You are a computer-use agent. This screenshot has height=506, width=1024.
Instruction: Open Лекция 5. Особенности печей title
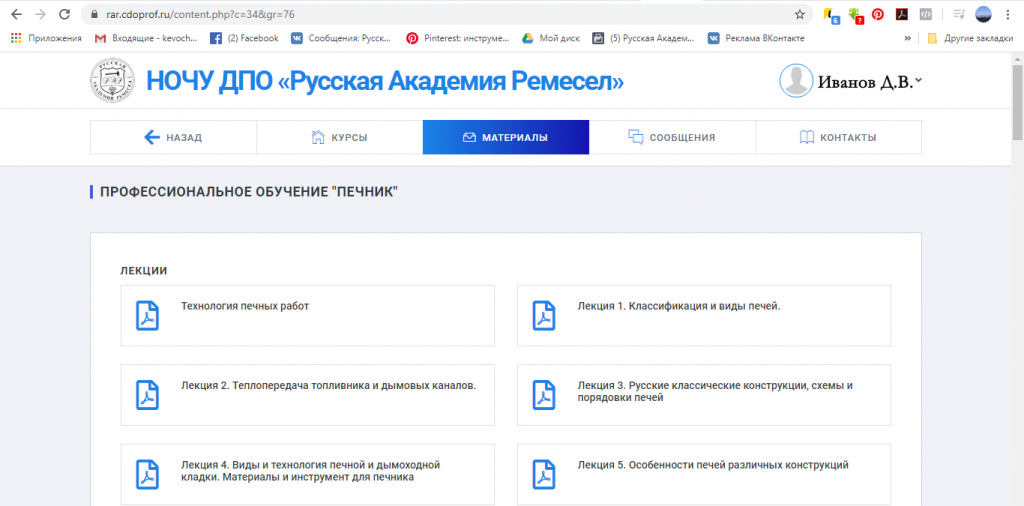[713, 465]
